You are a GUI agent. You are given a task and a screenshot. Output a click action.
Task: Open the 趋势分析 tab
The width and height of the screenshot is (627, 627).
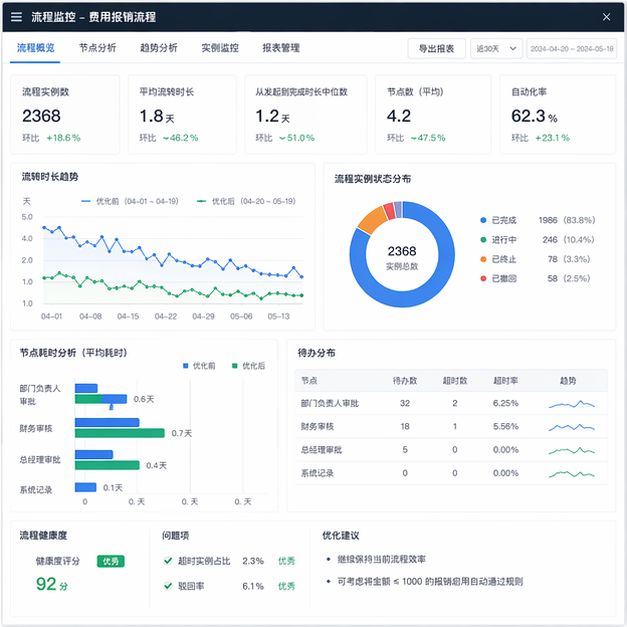click(x=158, y=48)
